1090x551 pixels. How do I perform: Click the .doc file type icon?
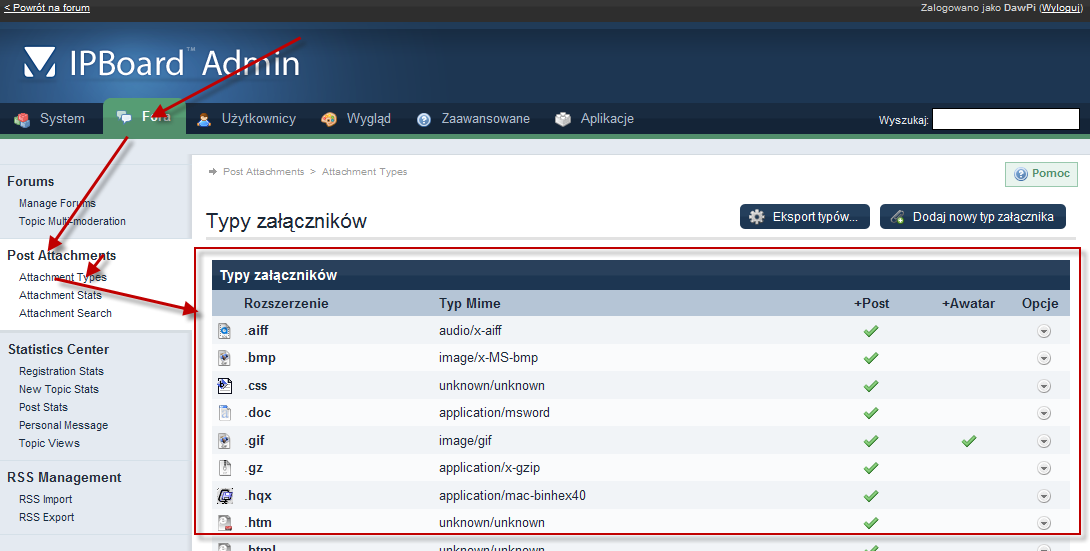click(225, 412)
